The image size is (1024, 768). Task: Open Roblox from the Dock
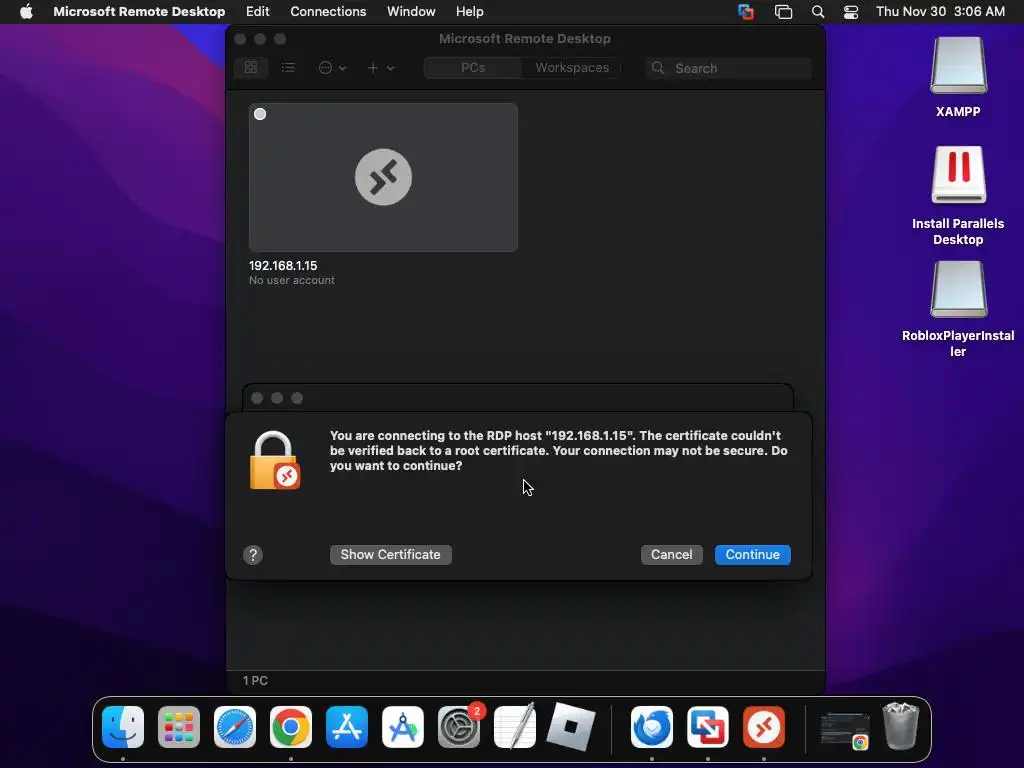[571, 727]
